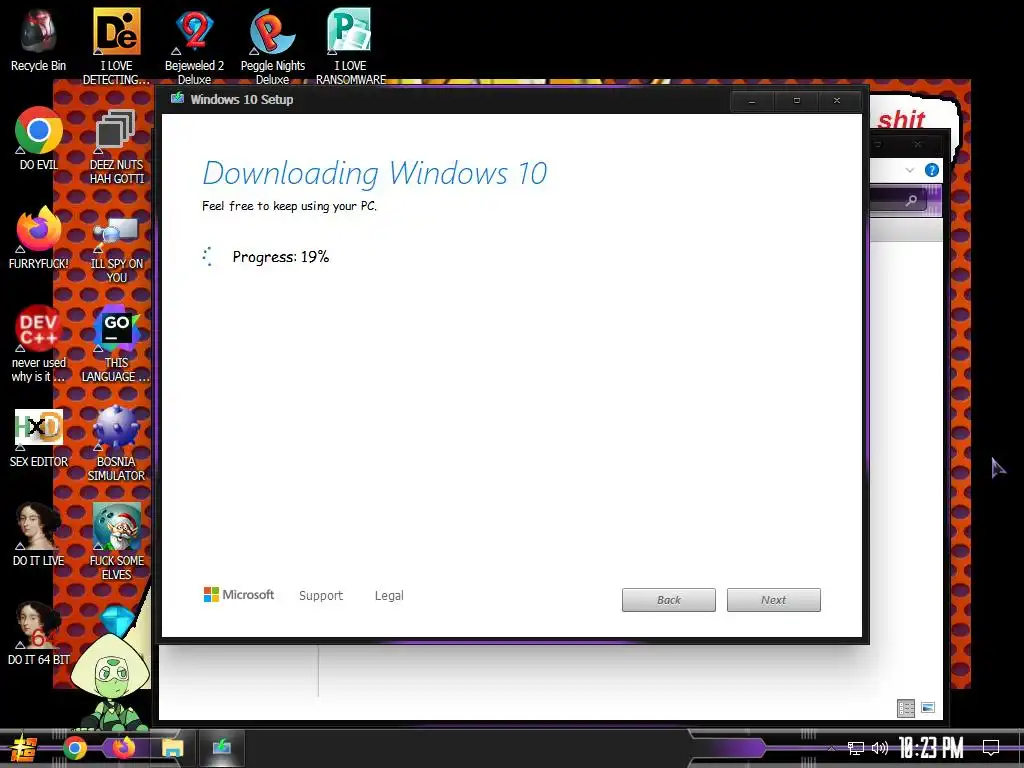
Task: Close the Windows 10 Setup window
Action: point(837,101)
